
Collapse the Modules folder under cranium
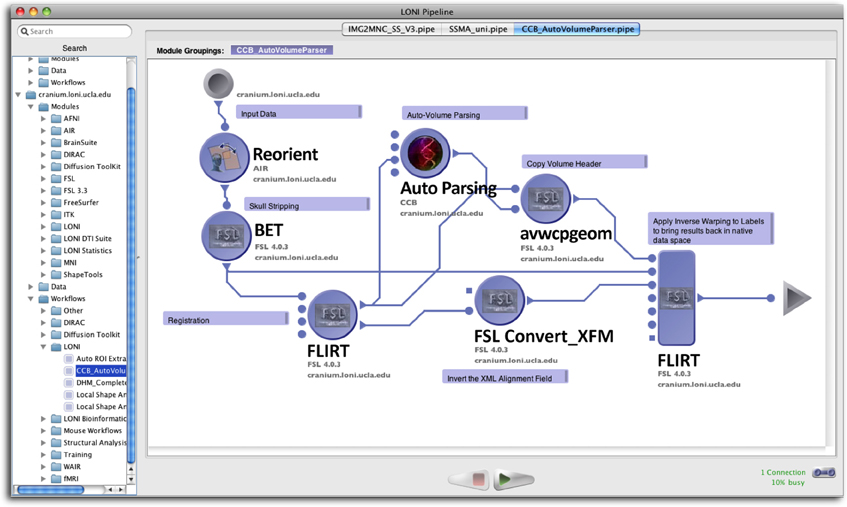[31, 106]
